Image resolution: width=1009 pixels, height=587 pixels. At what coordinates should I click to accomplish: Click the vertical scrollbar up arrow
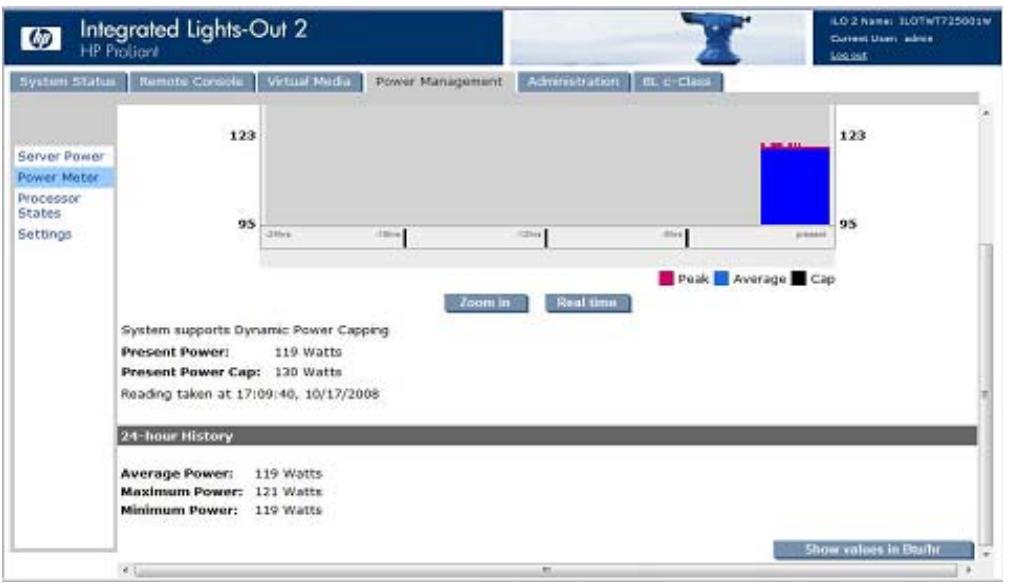coord(985,113)
